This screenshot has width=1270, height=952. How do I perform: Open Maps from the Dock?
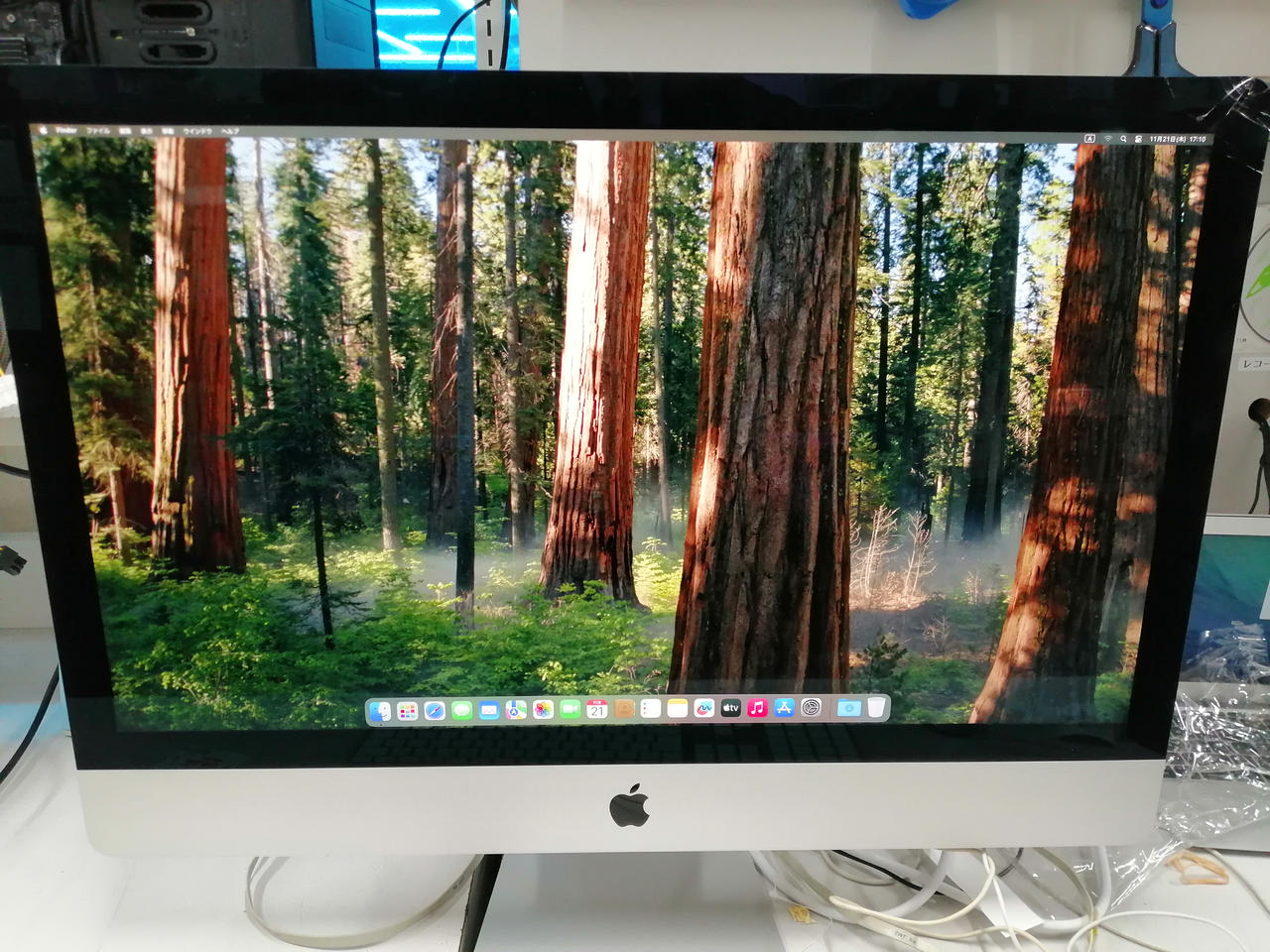point(514,712)
